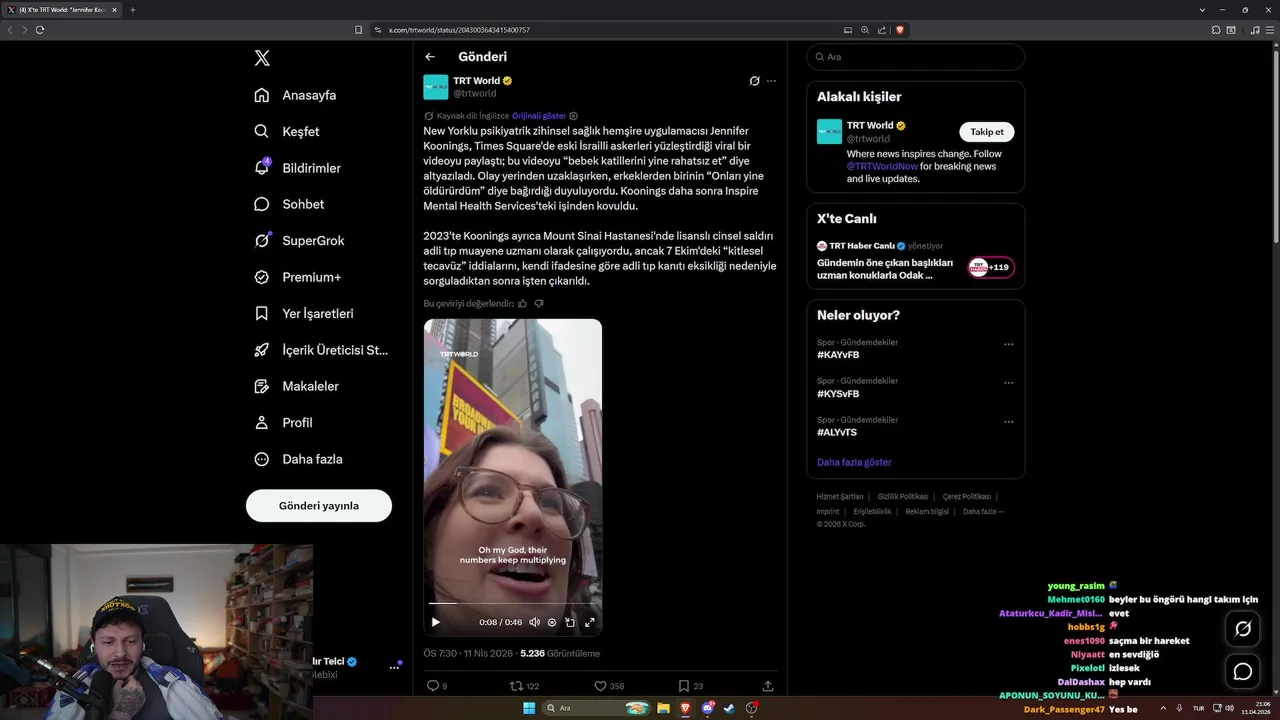Open Hizmet Şartları footer link
This screenshot has height=720, width=1280.
tap(840, 497)
